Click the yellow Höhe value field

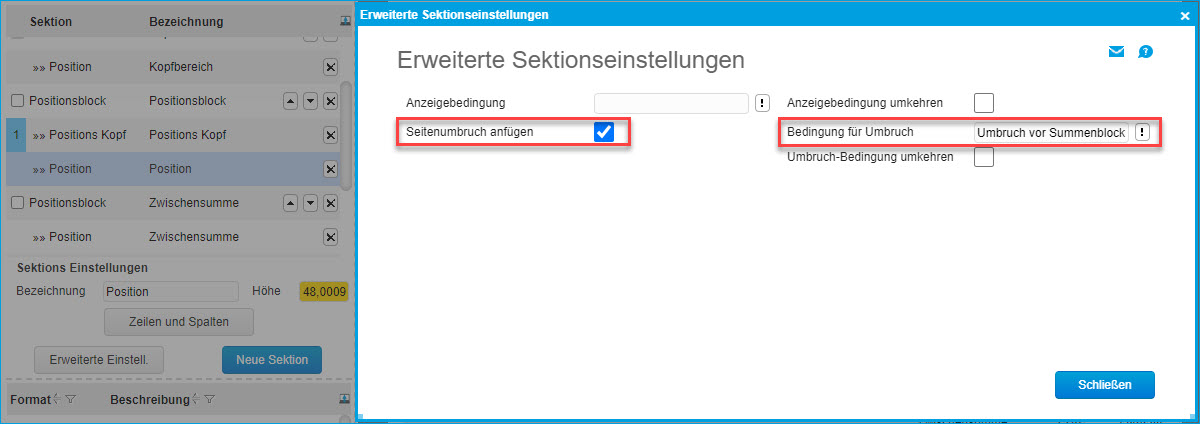pyautogui.click(x=322, y=292)
